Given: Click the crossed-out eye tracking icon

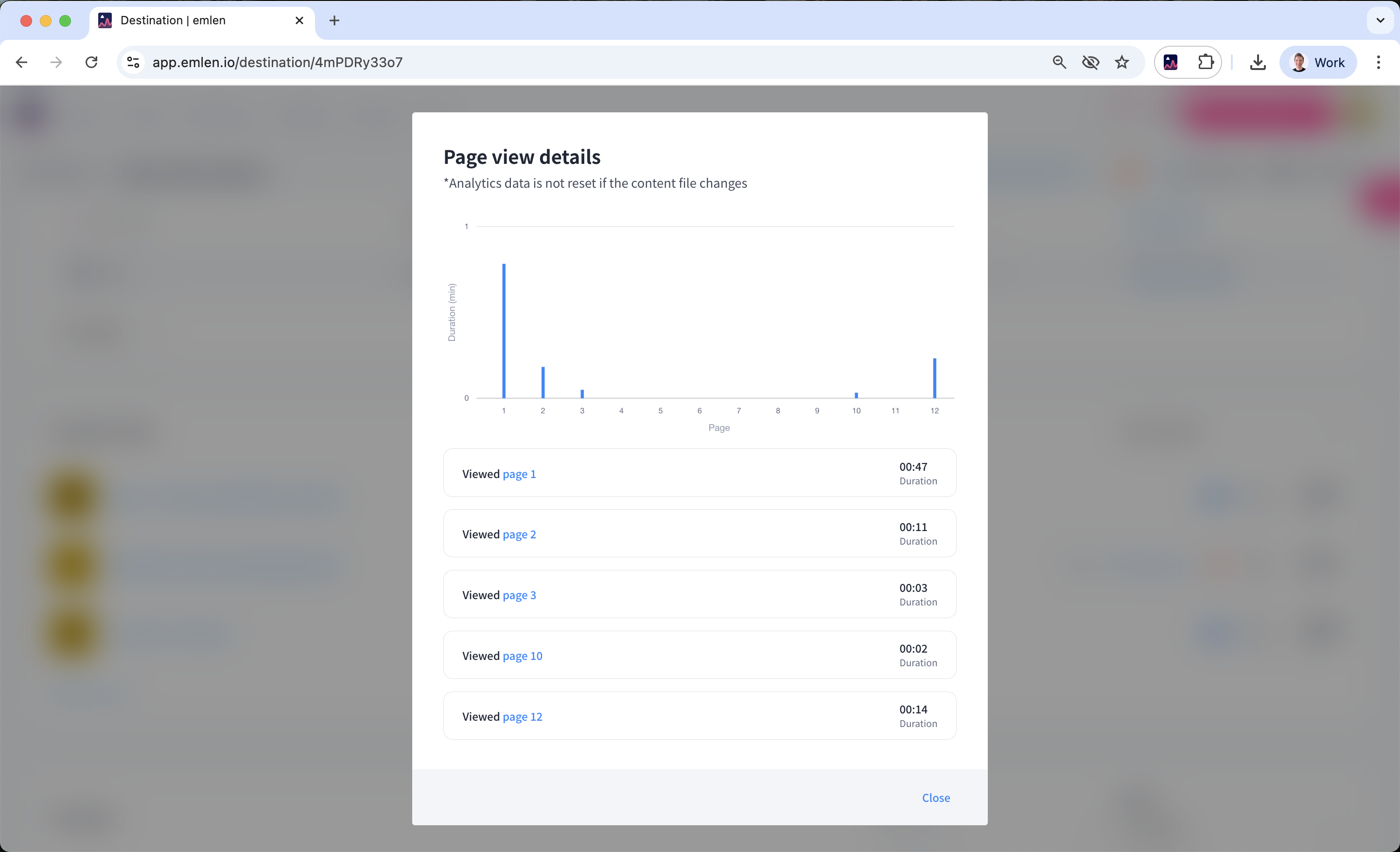Looking at the screenshot, I should pos(1090,63).
